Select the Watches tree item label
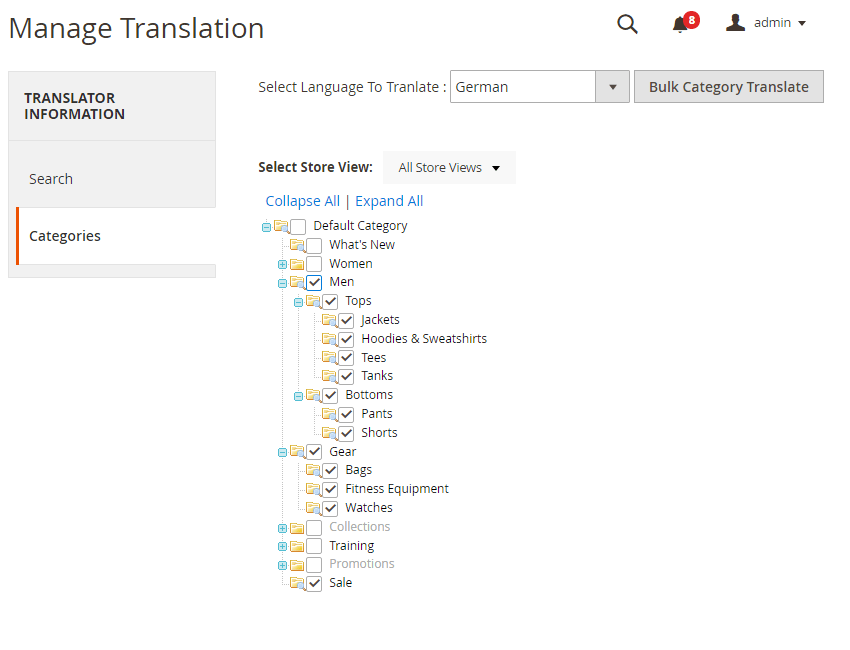This screenshot has height=650, width=850. (369, 508)
